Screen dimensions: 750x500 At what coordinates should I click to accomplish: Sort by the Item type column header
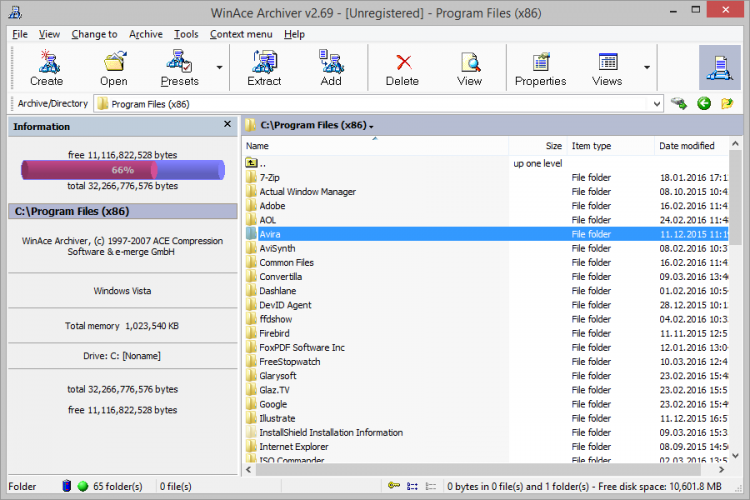[x=610, y=145]
